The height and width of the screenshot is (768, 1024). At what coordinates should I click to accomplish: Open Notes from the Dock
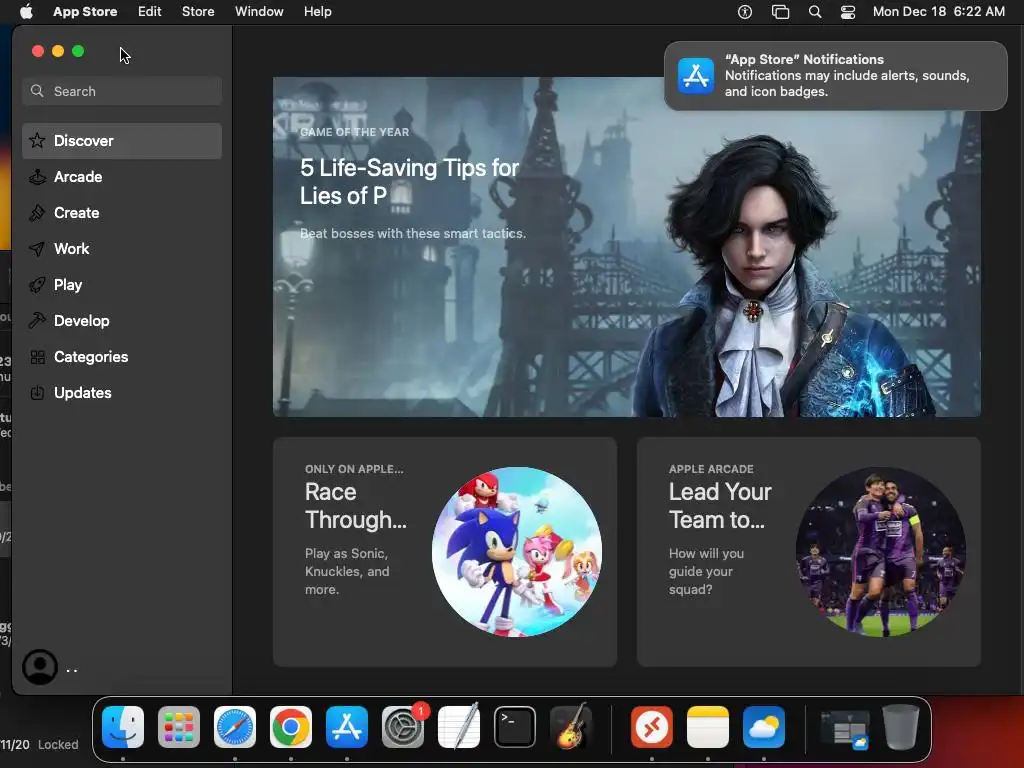708,727
